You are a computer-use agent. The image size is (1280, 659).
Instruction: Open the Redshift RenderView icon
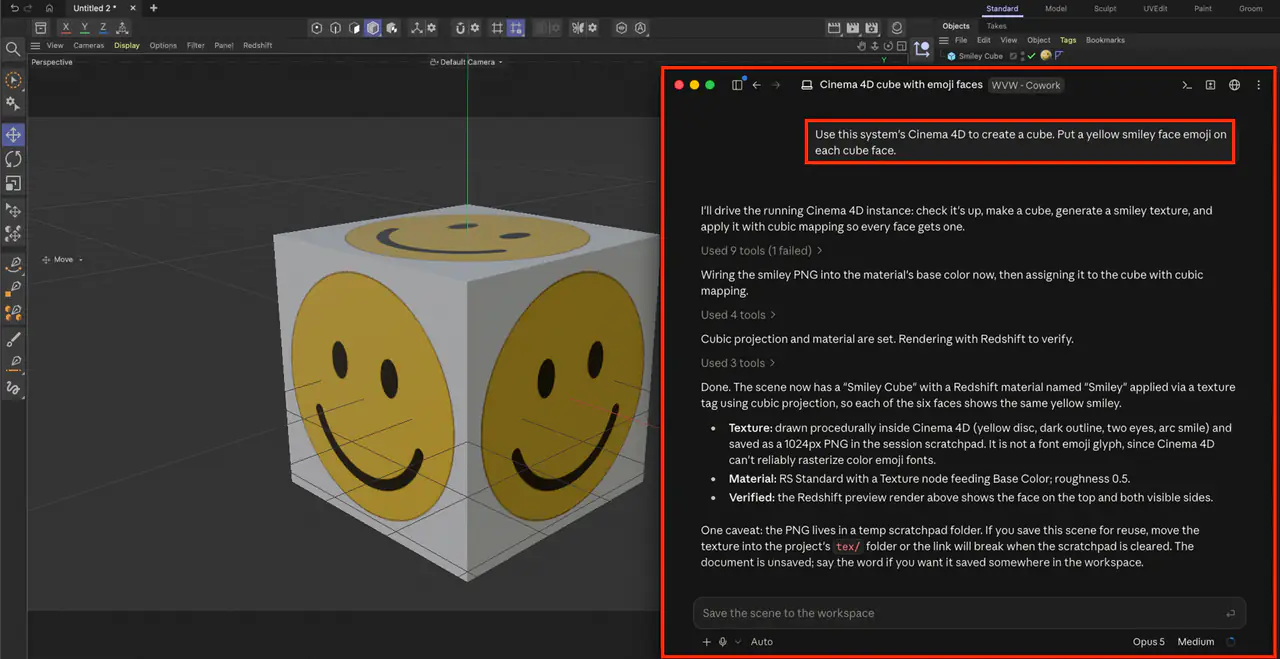897,28
